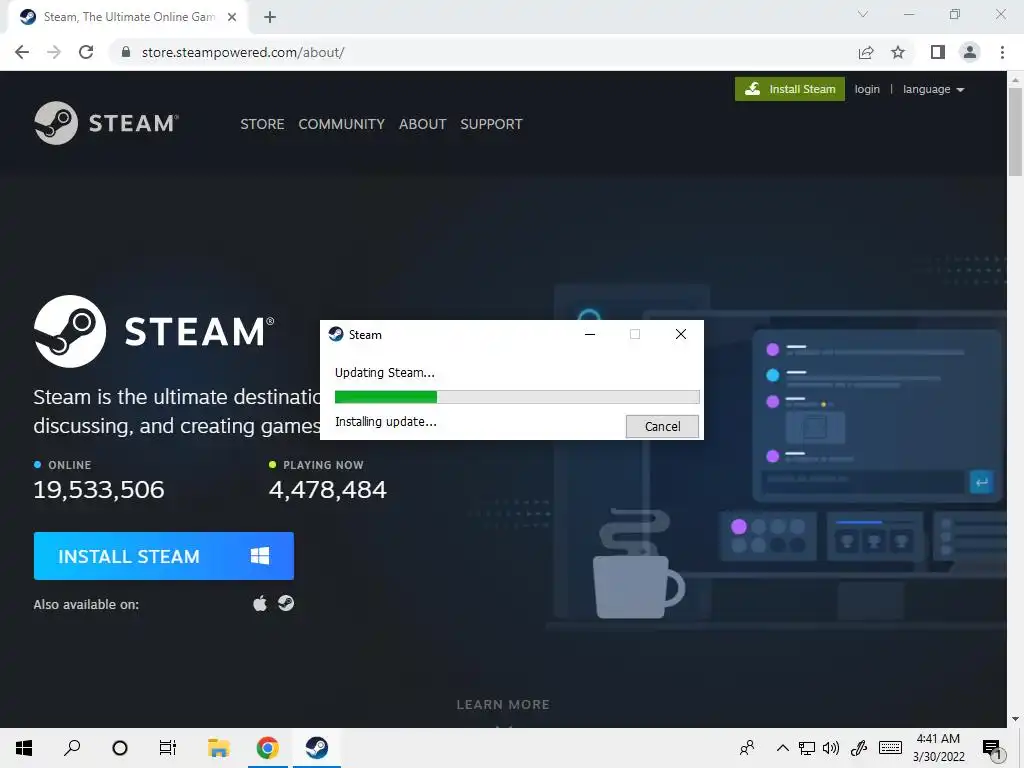Click the large STEAM hero logo
This screenshot has width=1024, height=768.
click(x=154, y=331)
